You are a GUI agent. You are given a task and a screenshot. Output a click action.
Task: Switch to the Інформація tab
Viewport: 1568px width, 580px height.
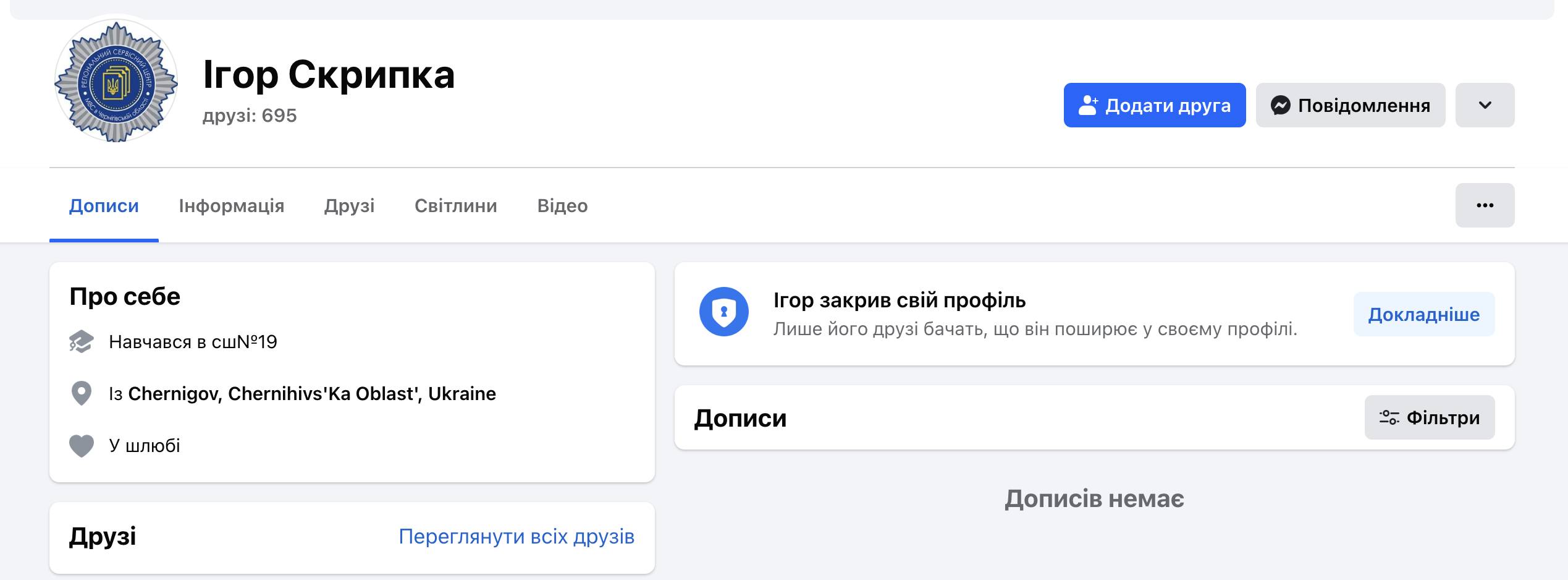pyautogui.click(x=231, y=206)
